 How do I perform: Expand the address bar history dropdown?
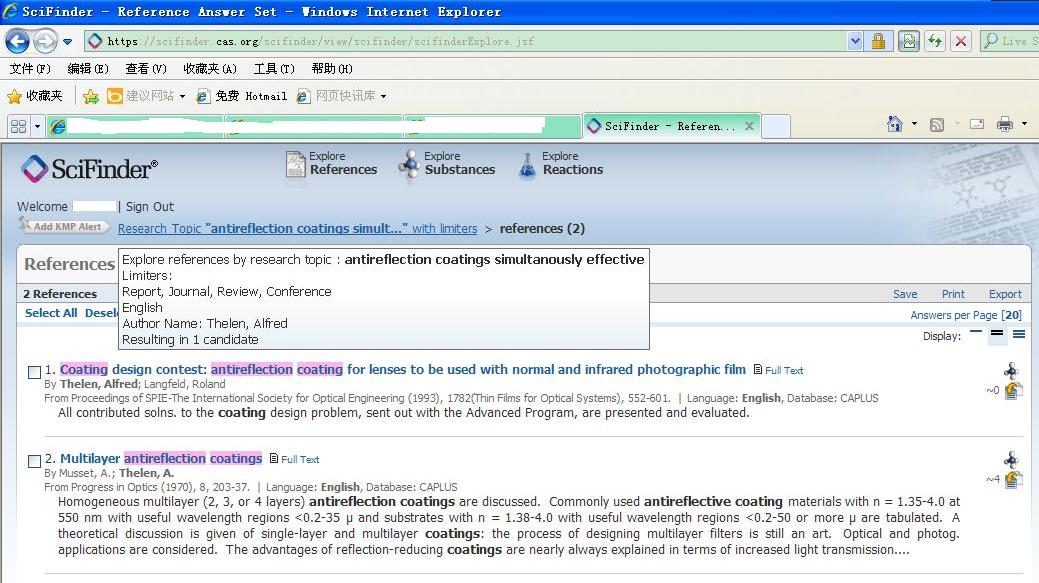tap(855, 41)
